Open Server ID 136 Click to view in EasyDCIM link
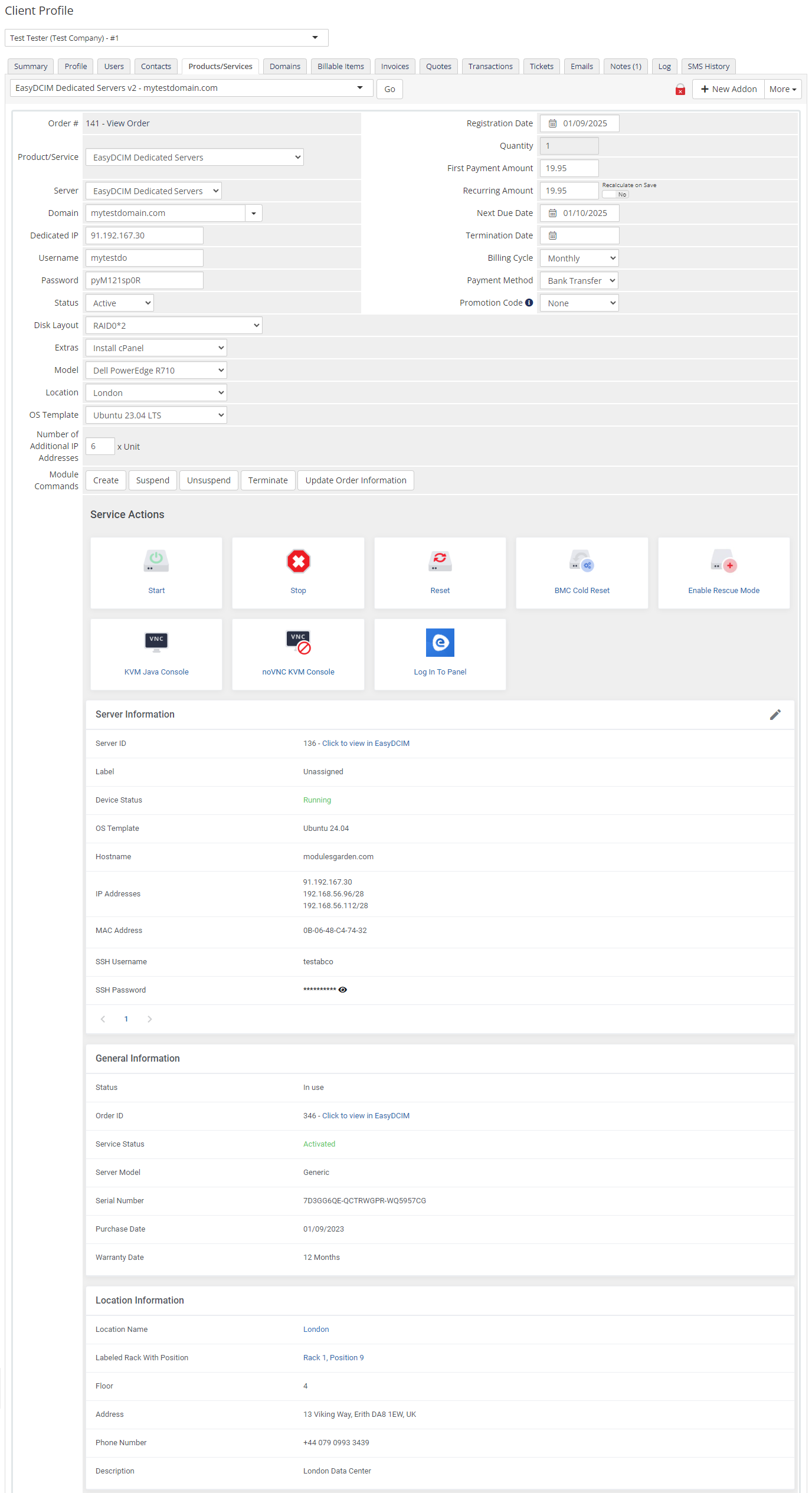 click(x=356, y=744)
